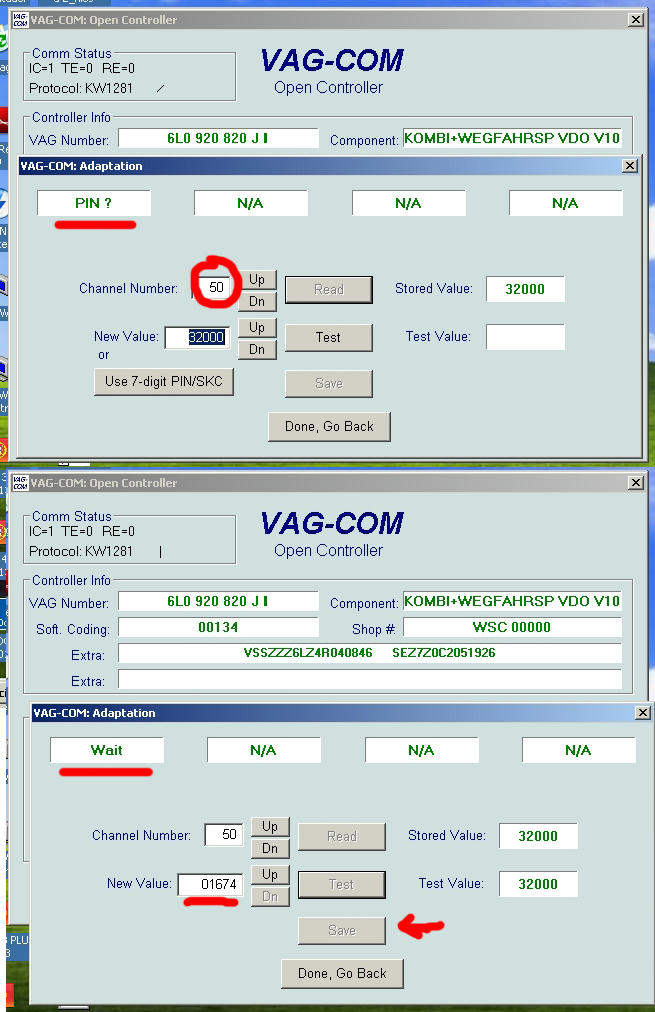Click Read button in upper Adaptation dialog

coord(328,289)
